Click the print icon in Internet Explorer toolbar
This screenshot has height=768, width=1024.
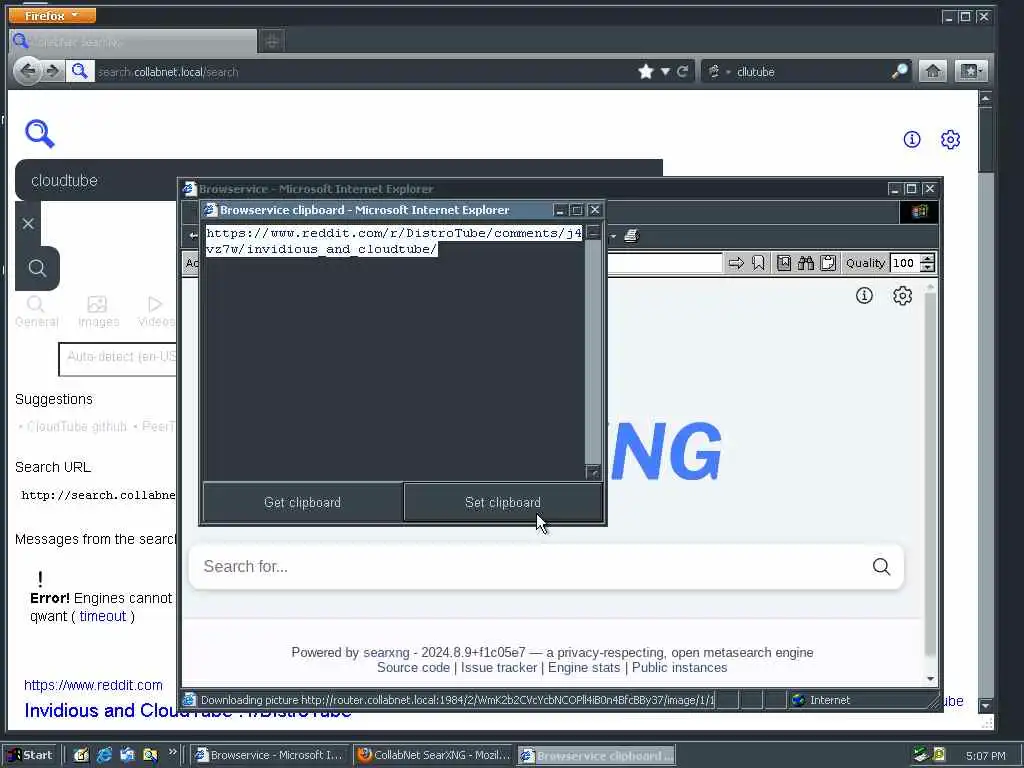(x=631, y=236)
